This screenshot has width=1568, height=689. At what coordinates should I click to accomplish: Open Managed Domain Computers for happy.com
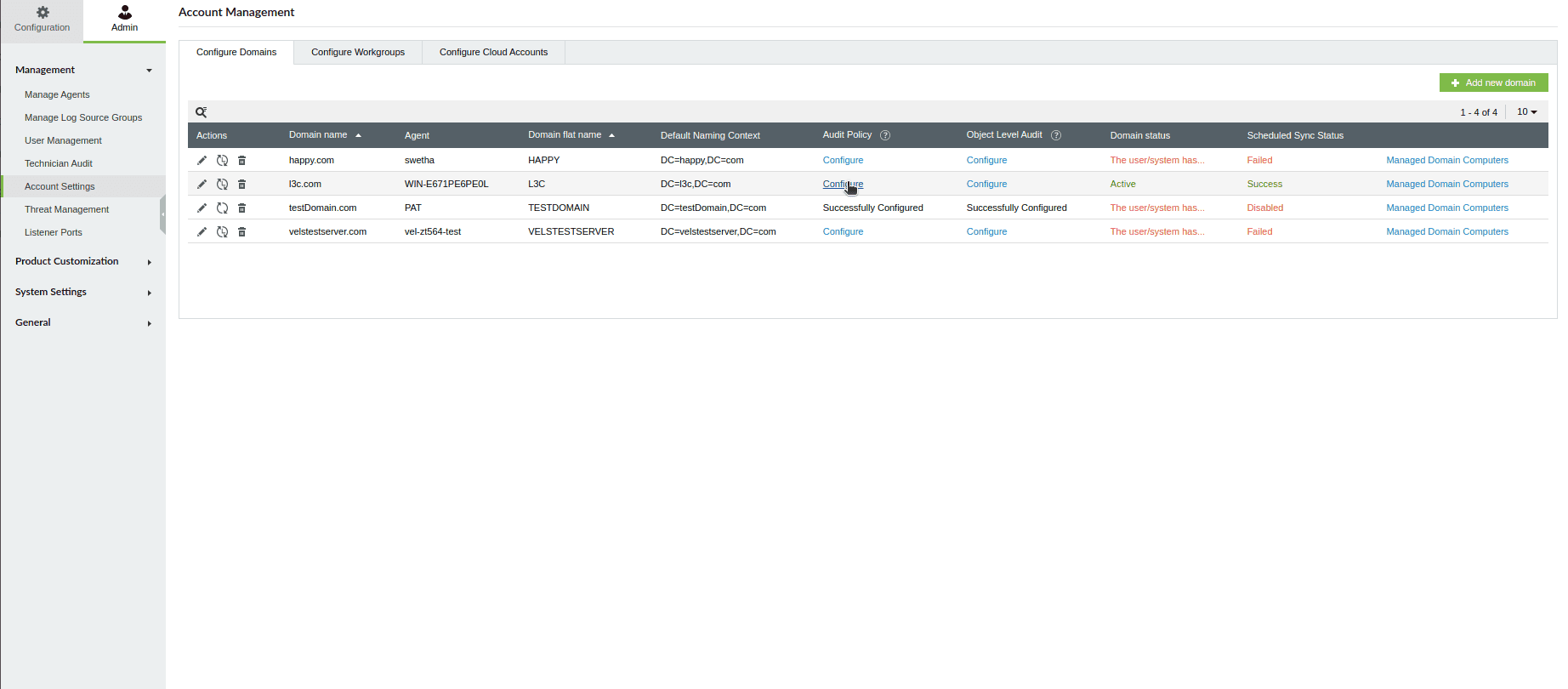pos(1447,160)
